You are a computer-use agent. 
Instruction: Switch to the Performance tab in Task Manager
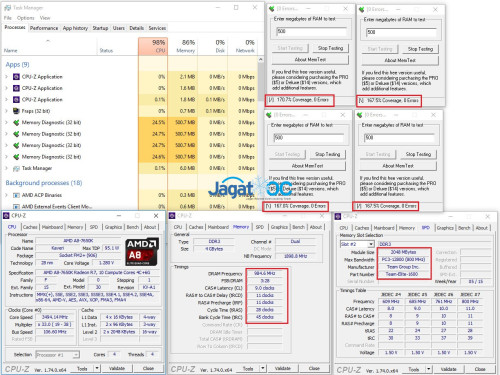coord(44,28)
